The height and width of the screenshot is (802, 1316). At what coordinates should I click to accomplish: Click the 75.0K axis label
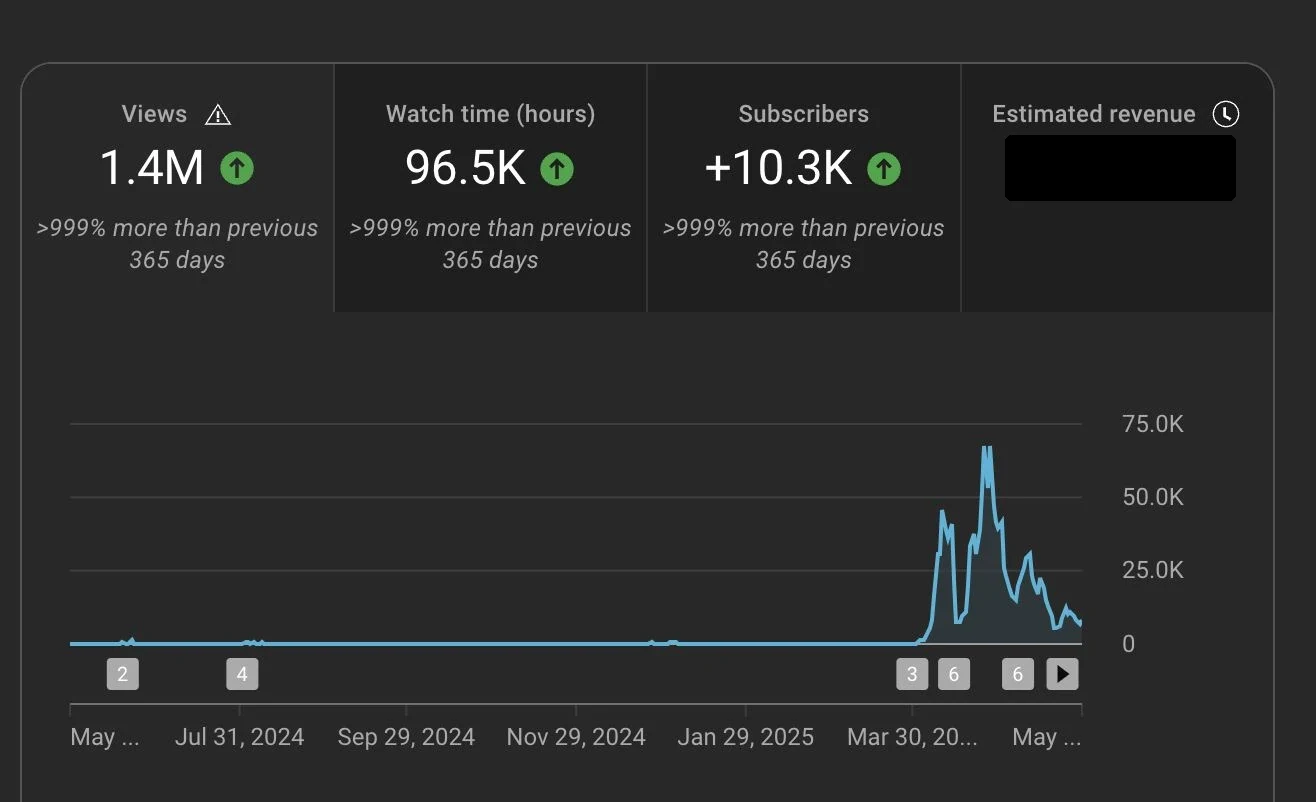point(1153,424)
